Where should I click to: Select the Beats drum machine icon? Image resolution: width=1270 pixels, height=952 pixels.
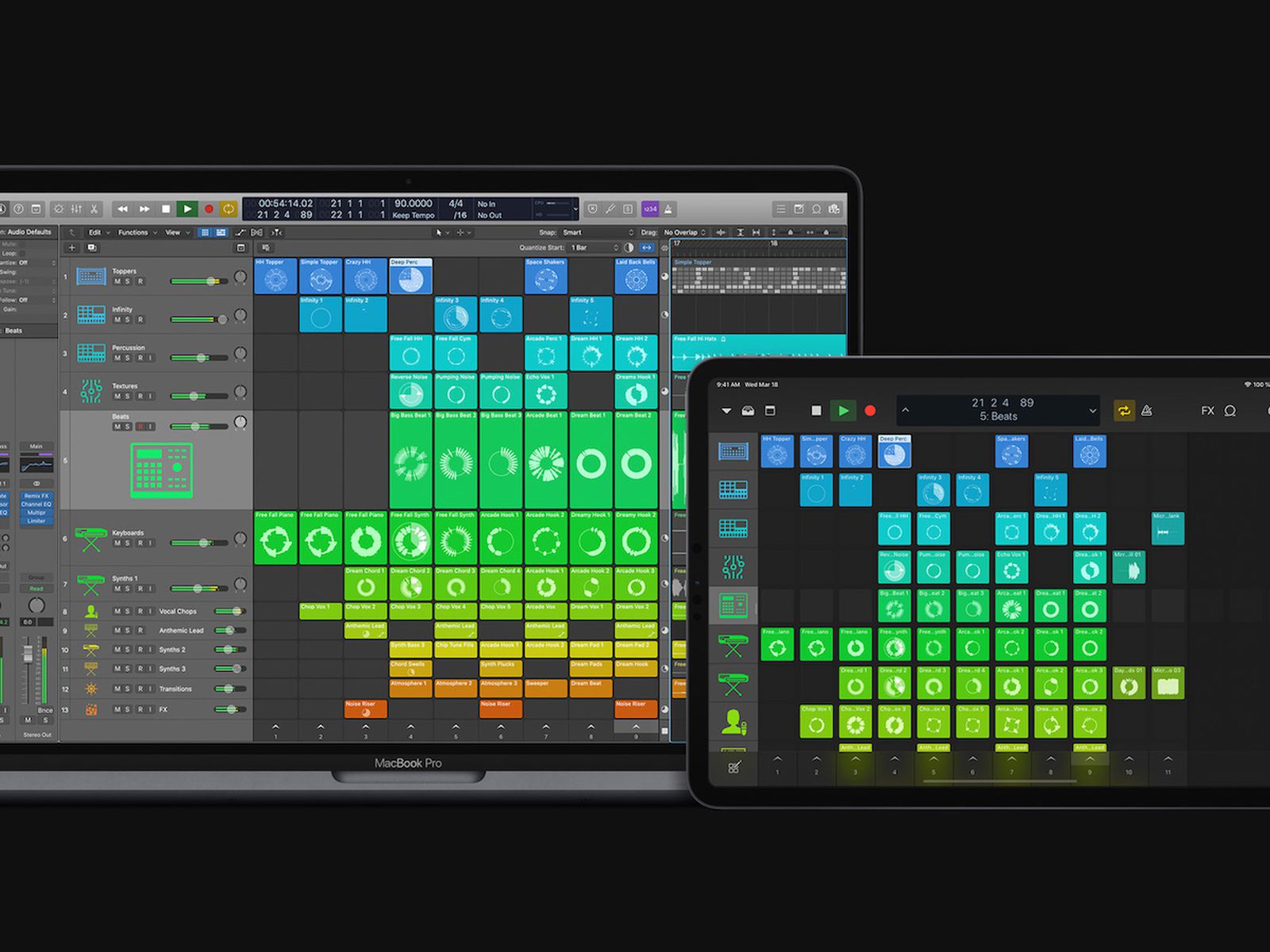(161, 470)
